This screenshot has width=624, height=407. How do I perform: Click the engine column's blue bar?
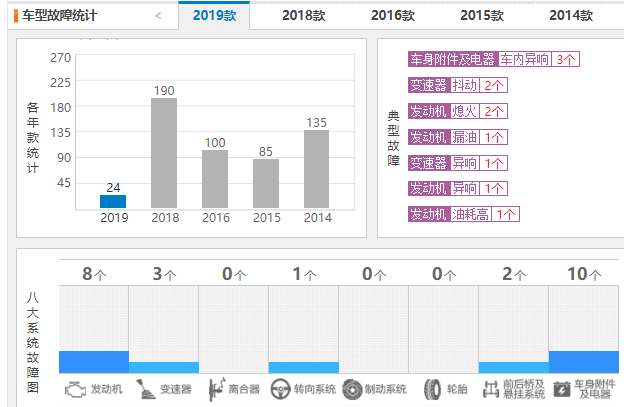click(94, 362)
